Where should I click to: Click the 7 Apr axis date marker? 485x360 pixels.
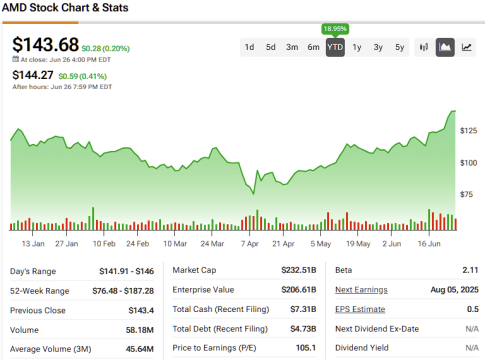pyautogui.click(x=250, y=244)
